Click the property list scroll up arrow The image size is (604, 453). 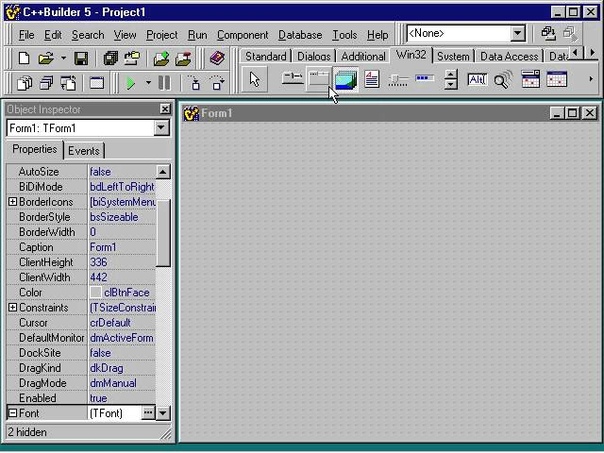163,172
